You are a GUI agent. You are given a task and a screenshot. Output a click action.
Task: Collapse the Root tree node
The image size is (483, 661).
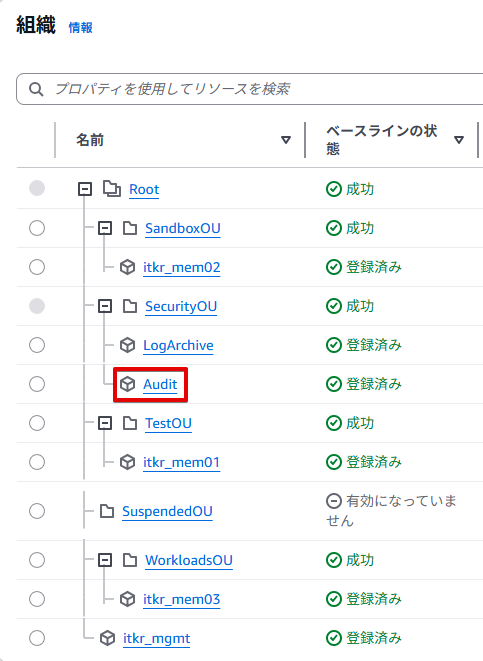pos(85,189)
